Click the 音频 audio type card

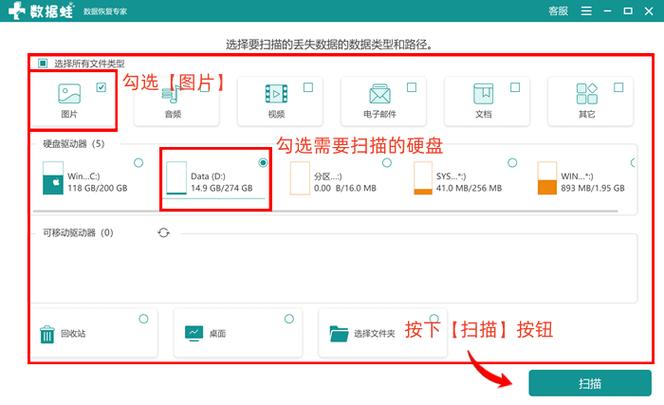pos(176,102)
